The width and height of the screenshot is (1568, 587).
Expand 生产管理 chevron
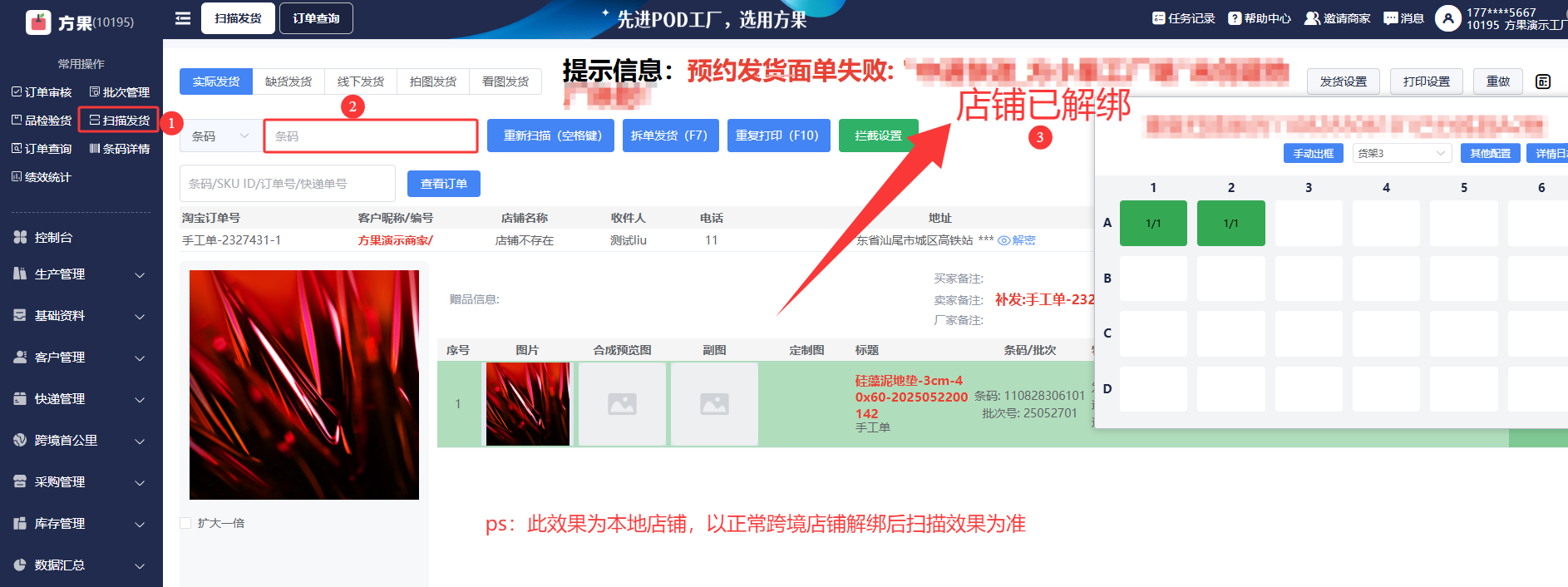[140, 275]
